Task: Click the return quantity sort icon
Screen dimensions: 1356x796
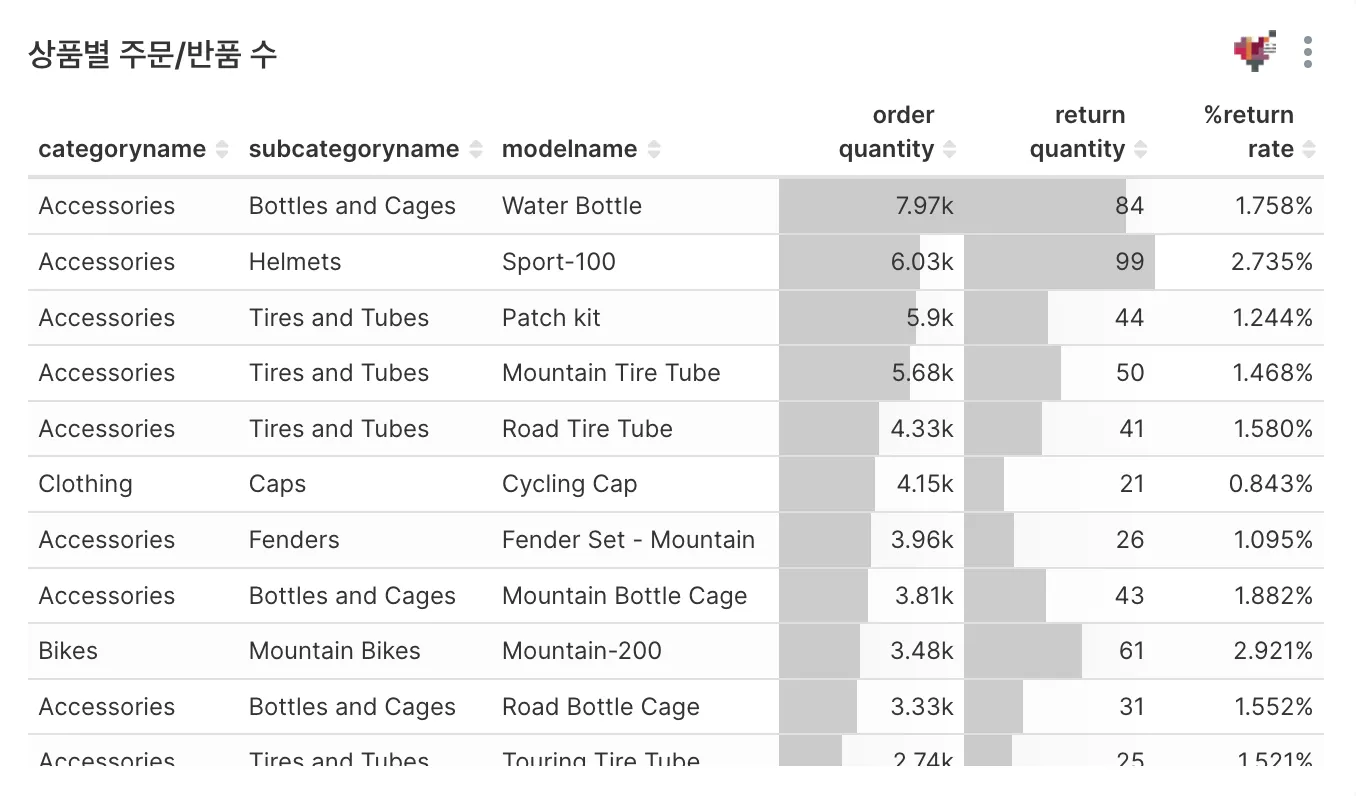Action: pyautogui.click(x=1140, y=150)
